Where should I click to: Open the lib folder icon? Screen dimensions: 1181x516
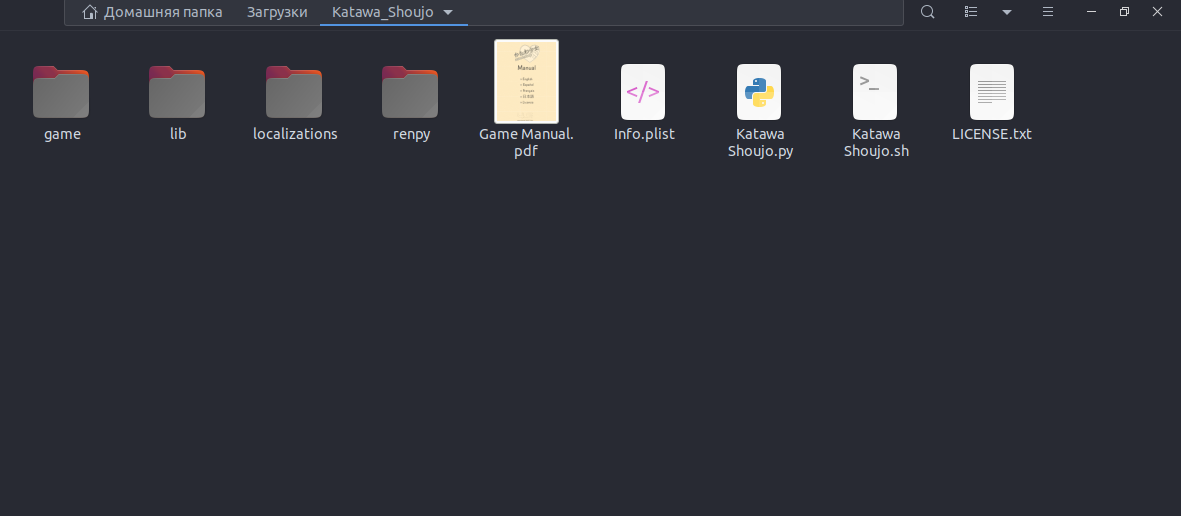(177, 92)
